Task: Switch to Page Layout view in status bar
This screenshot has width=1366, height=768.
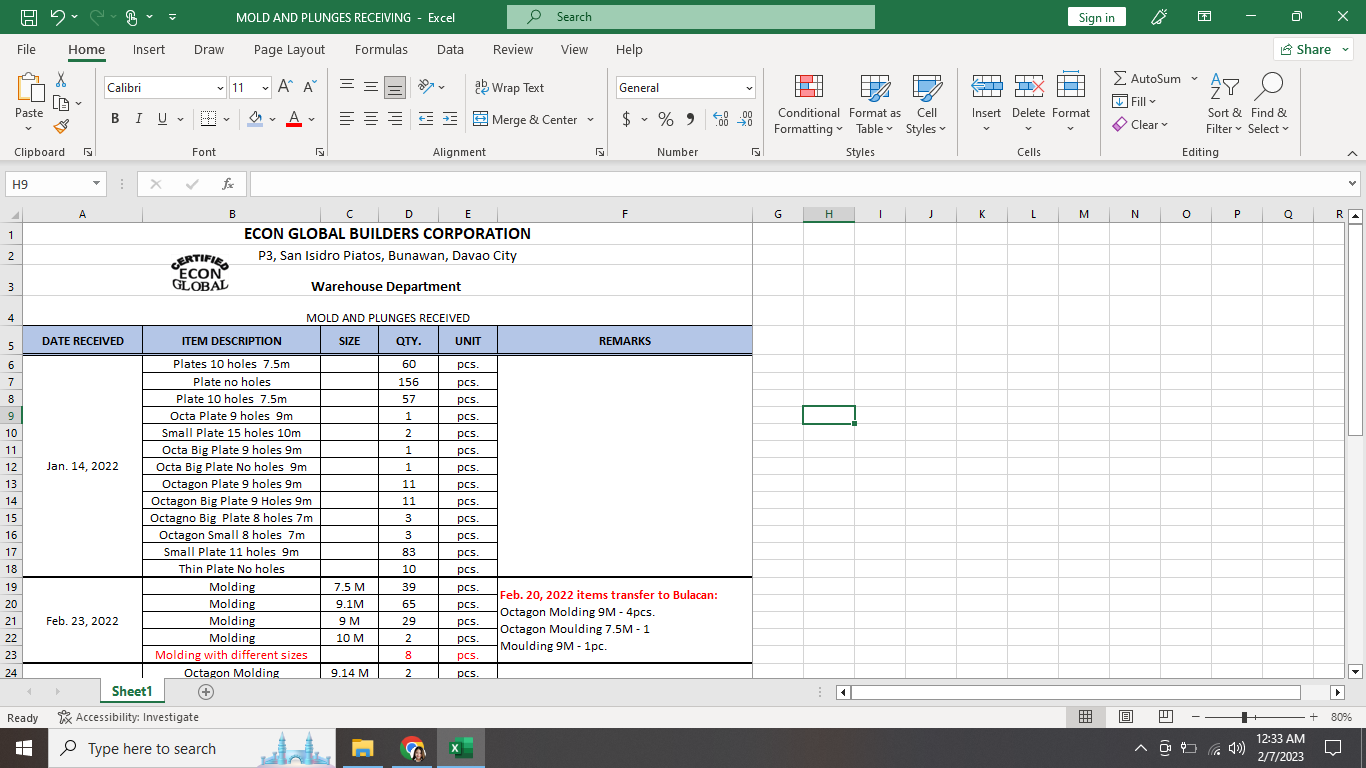Action: 1125,717
